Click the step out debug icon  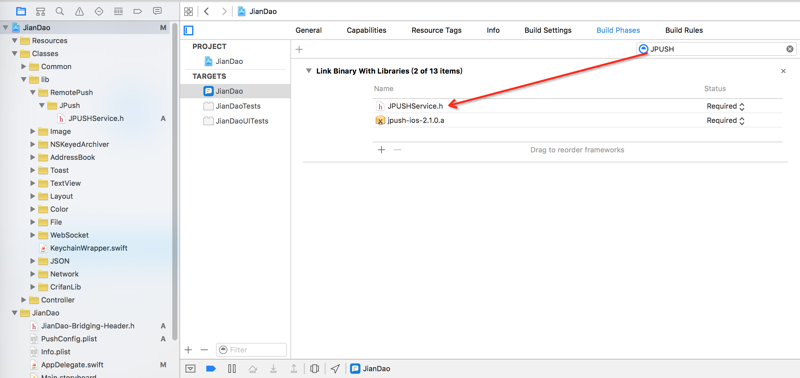(x=293, y=368)
